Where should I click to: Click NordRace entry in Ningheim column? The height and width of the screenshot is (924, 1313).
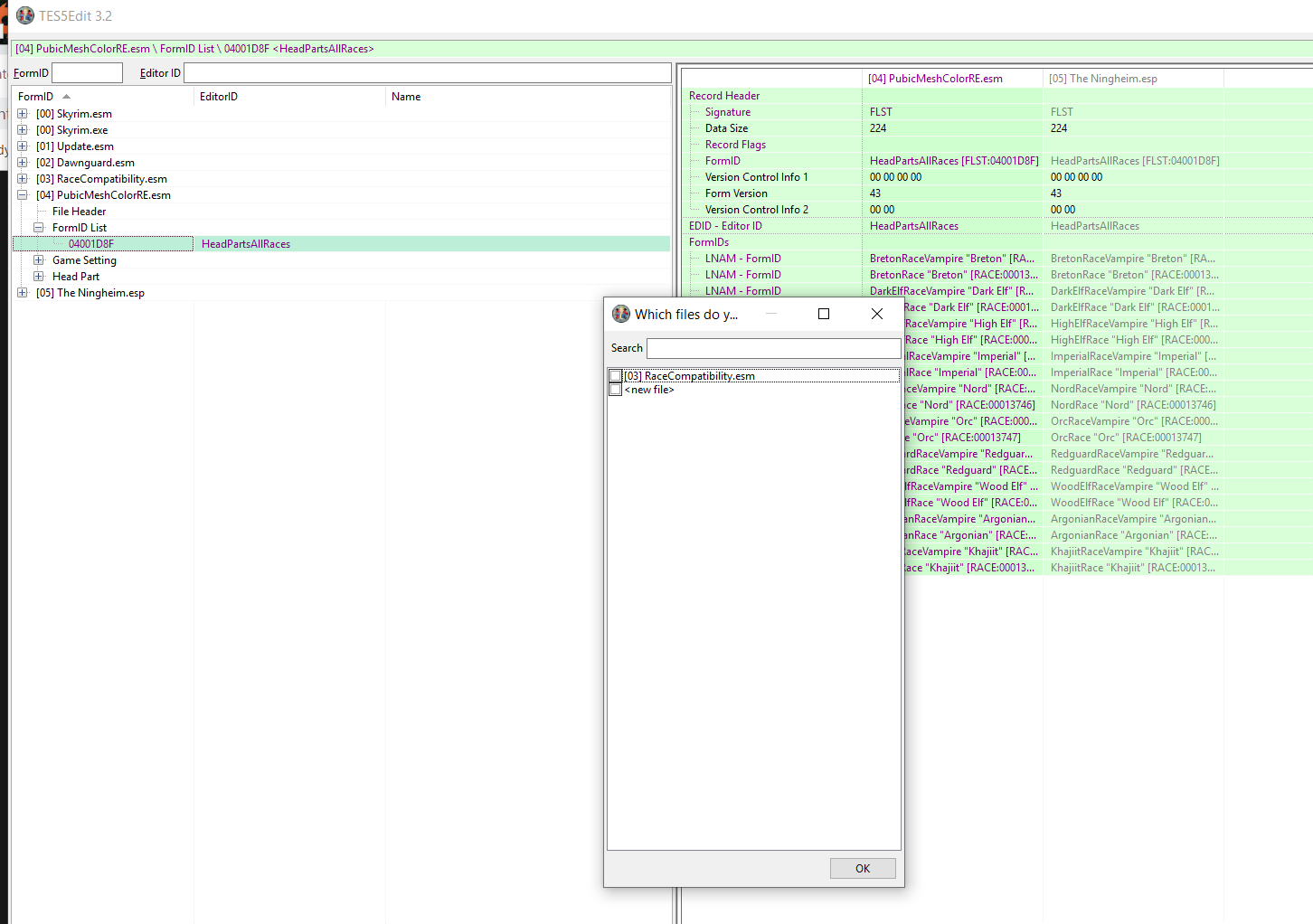(x=1133, y=405)
